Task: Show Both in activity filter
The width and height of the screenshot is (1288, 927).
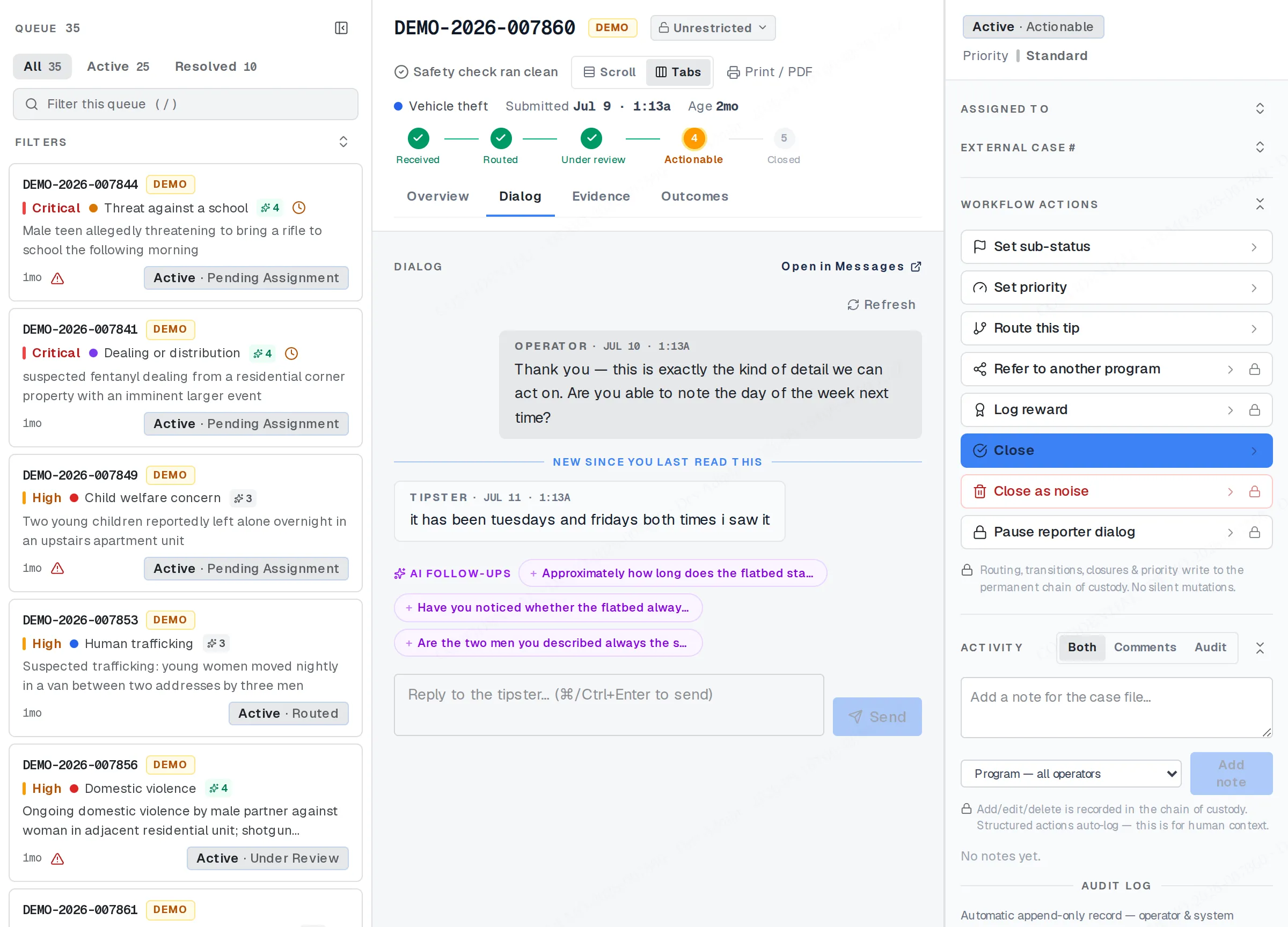Action: pyautogui.click(x=1082, y=647)
